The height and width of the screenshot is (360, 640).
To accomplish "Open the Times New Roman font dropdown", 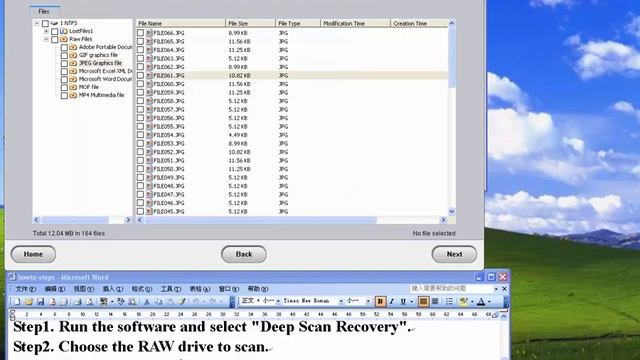I will pos(341,302).
